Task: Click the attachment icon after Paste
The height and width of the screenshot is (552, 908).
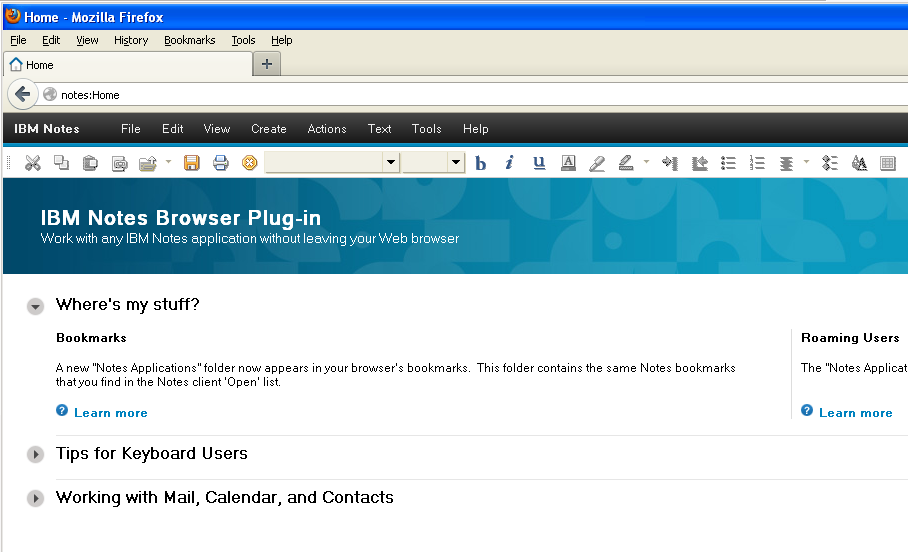Action: click(x=119, y=164)
